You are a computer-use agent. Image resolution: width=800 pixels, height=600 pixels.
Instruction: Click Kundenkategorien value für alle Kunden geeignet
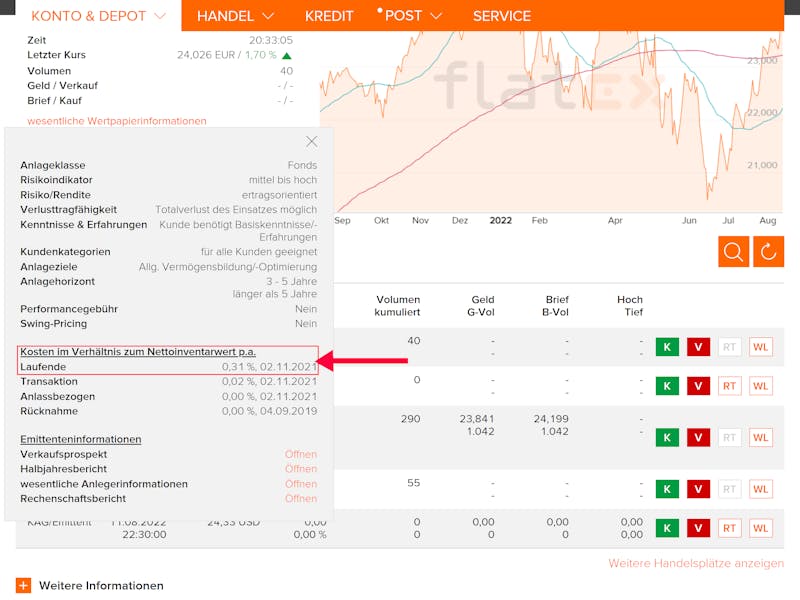click(x=259, y=252)
